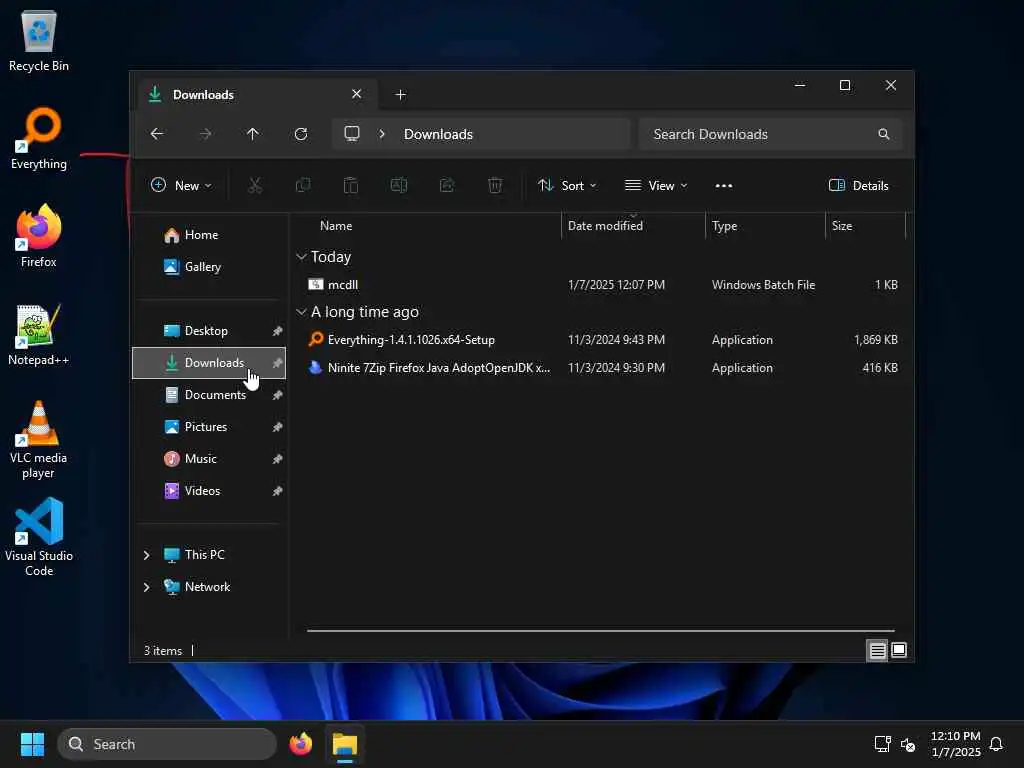Click the Share toolbar icon
This screenshot has width=1024, height=768.
point(447,185)
